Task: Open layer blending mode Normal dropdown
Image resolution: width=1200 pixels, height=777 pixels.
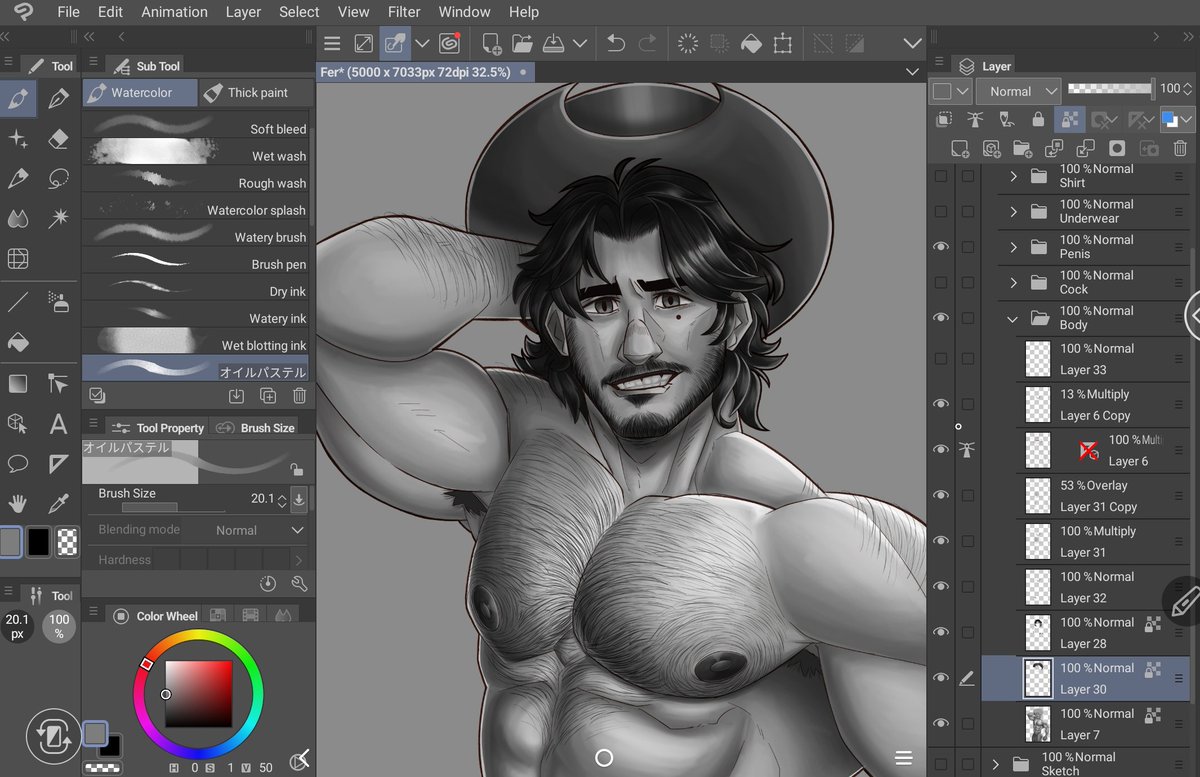Action: (x=1018, y=91)
